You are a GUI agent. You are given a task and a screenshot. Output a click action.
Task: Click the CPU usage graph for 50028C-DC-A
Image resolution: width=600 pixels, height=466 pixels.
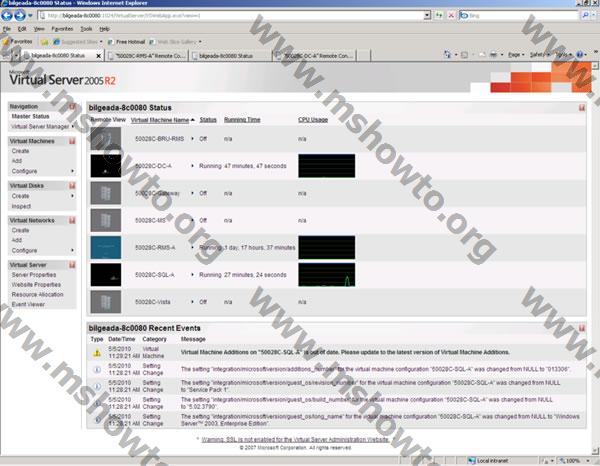click(326, 166)
